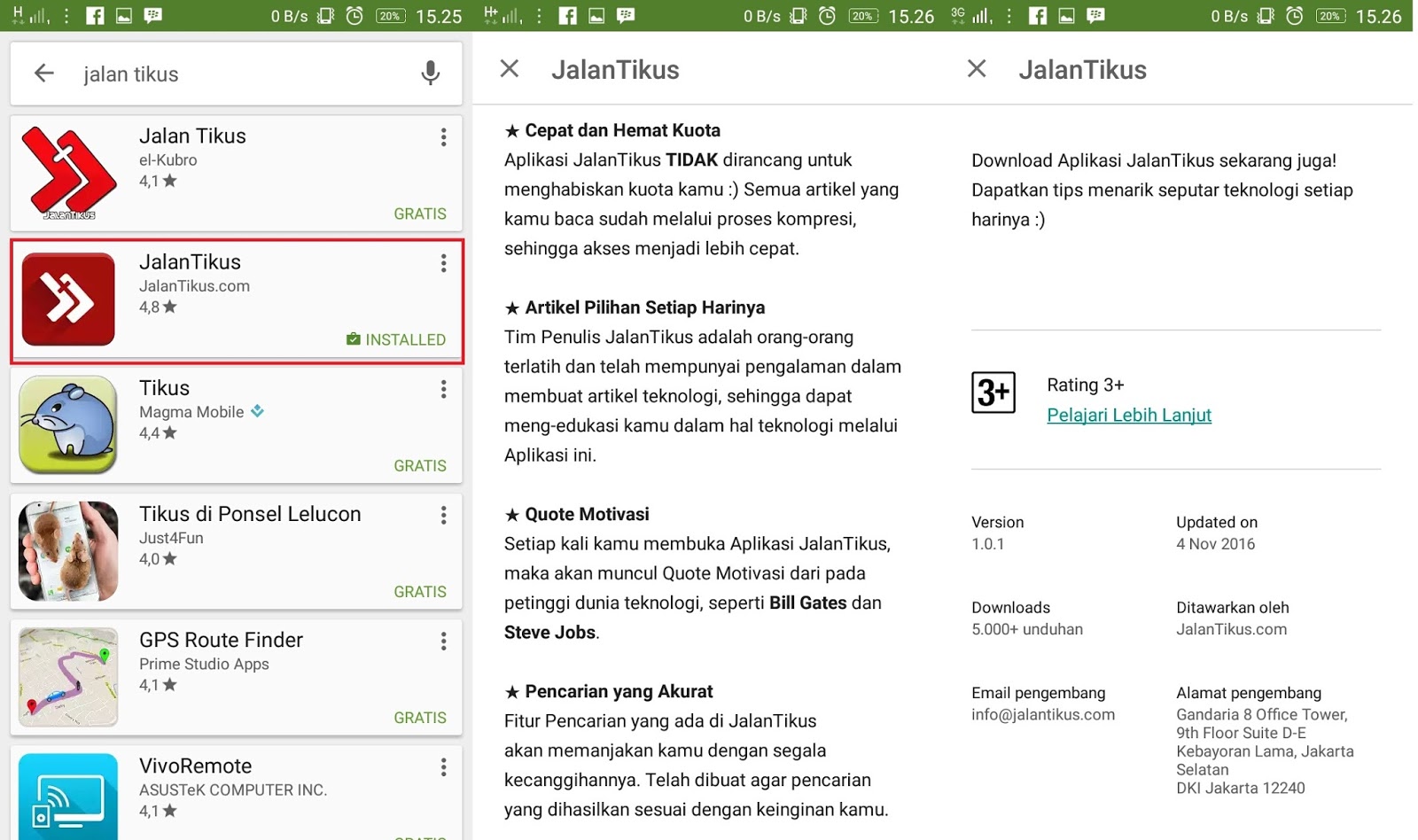Tap vibrate mode icon in third status bar
This screenshot has height=840, width=1418.
click(1266, 16)
